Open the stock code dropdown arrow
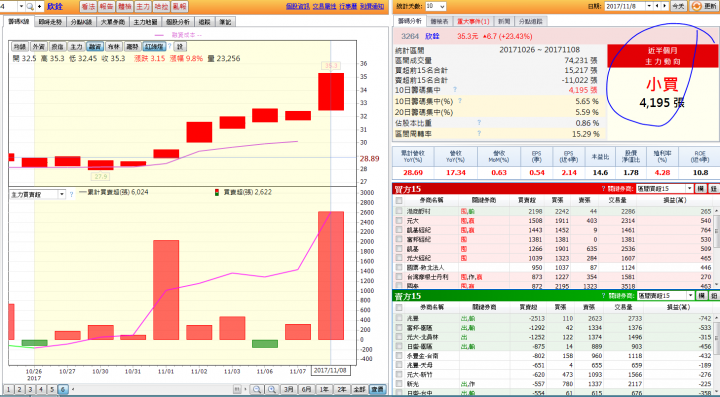This screenshot has width=720, height=397. click(21, 6)
